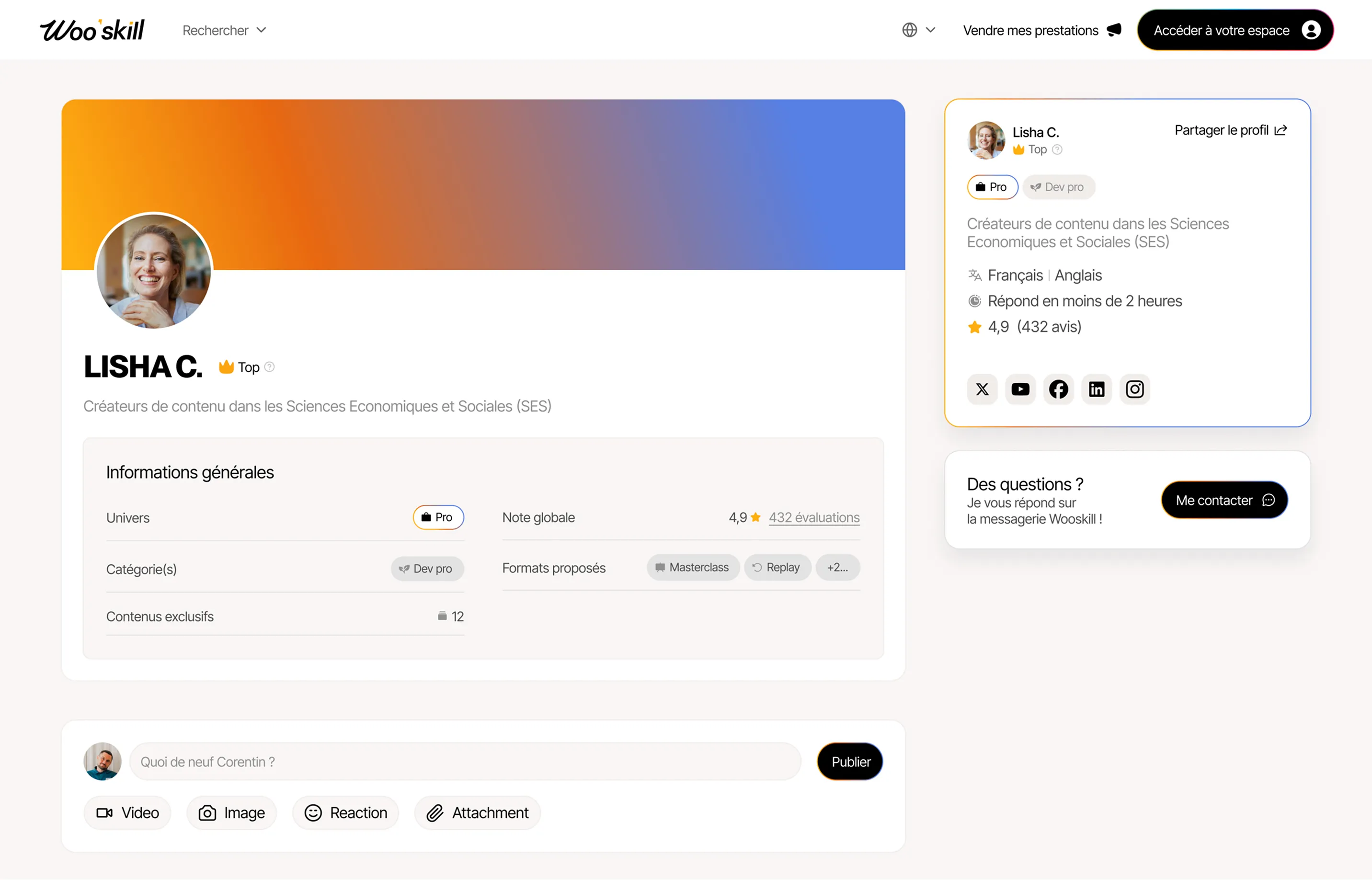Open Lisha's X (Twitter) profile
The height and width of the screenshot is (880, 1372).
[x=982, y=389]
